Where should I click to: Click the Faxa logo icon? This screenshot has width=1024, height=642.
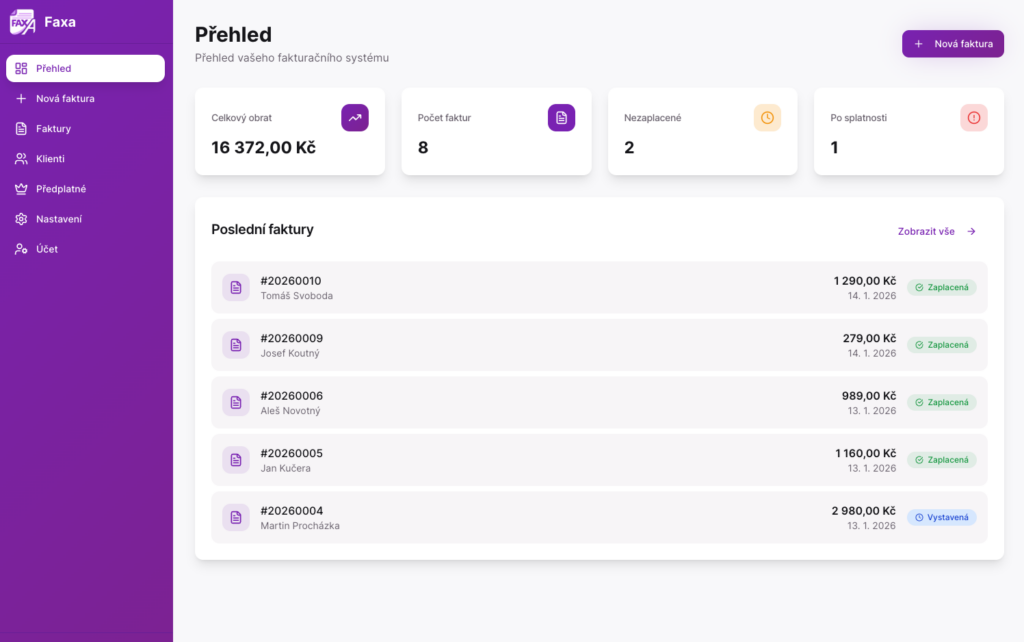coord(22,22)
